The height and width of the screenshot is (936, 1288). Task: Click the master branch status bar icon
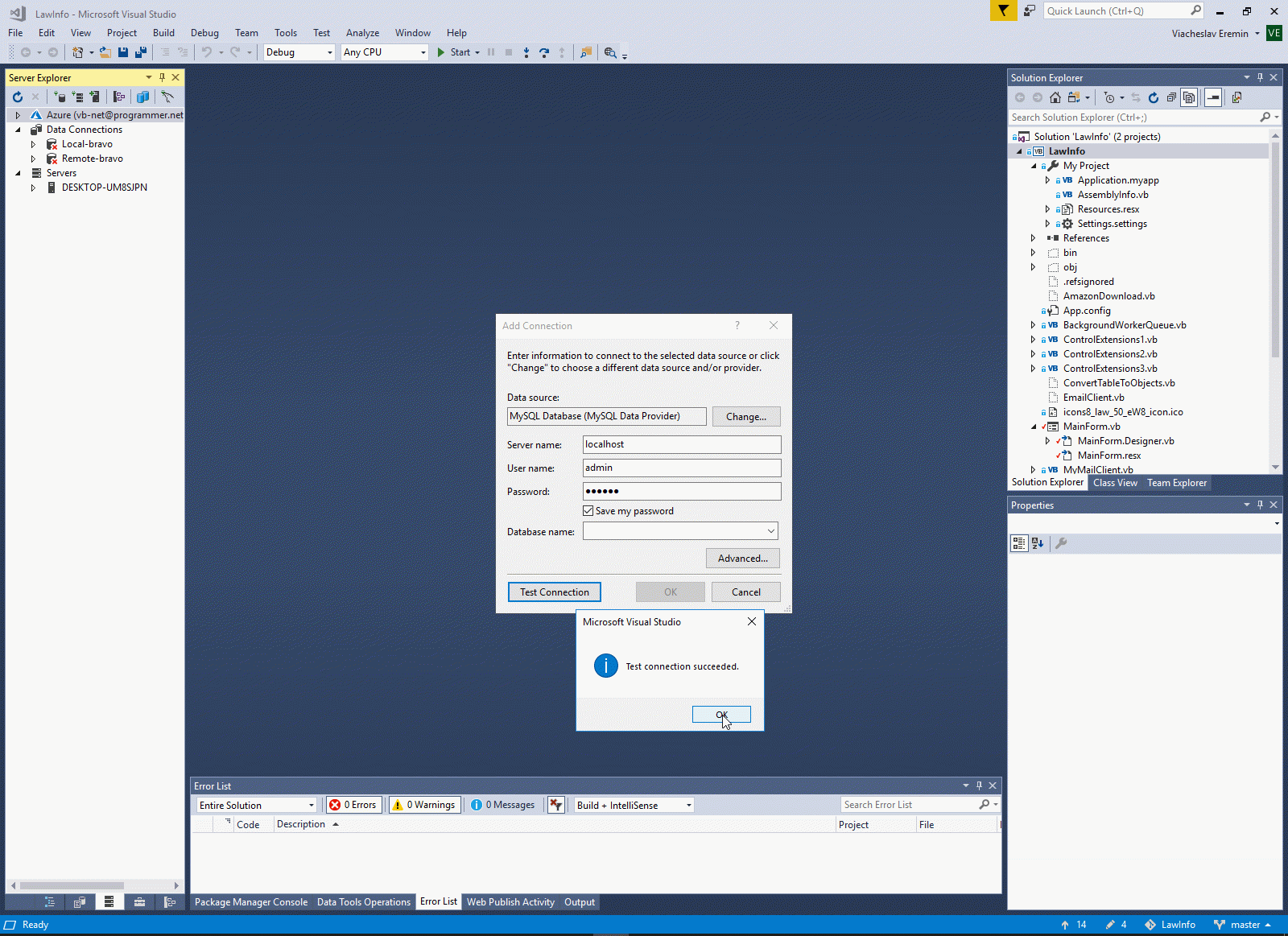(x=1220, y=925)
